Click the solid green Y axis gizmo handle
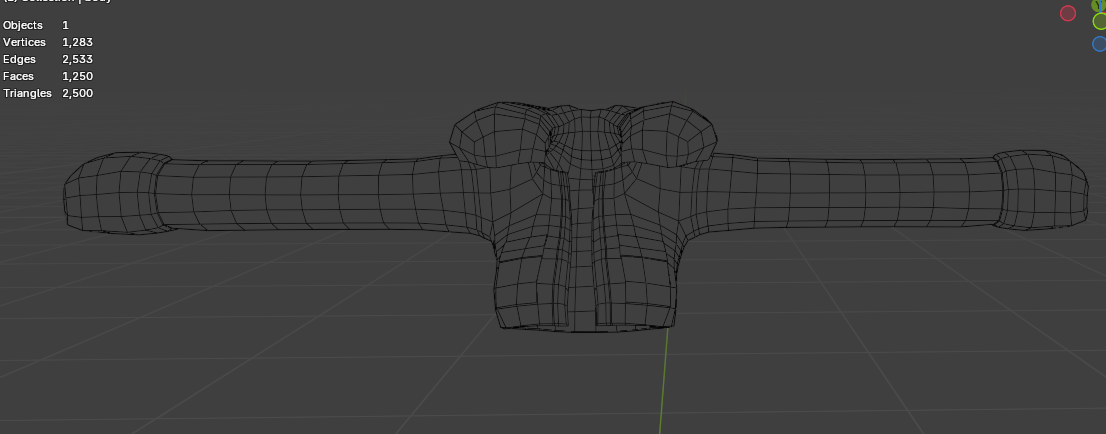The width and height of the screenshot is (1106, 434). pos(1099,5)
